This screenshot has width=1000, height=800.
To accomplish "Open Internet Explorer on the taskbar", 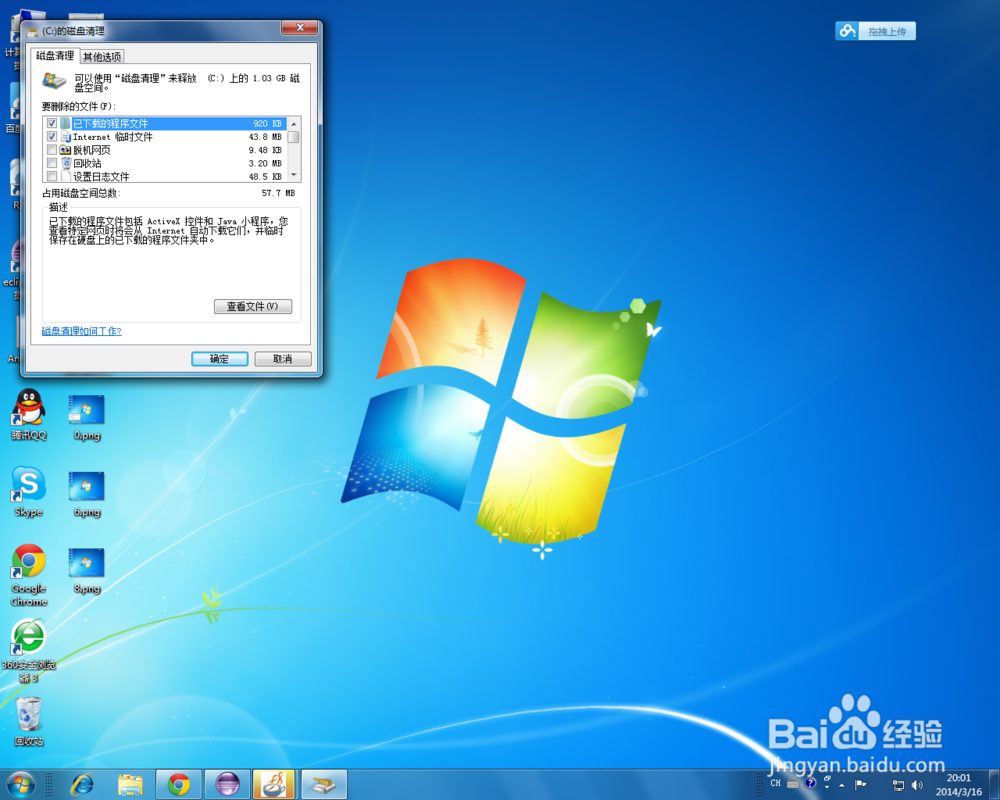I will click(82, 784).
